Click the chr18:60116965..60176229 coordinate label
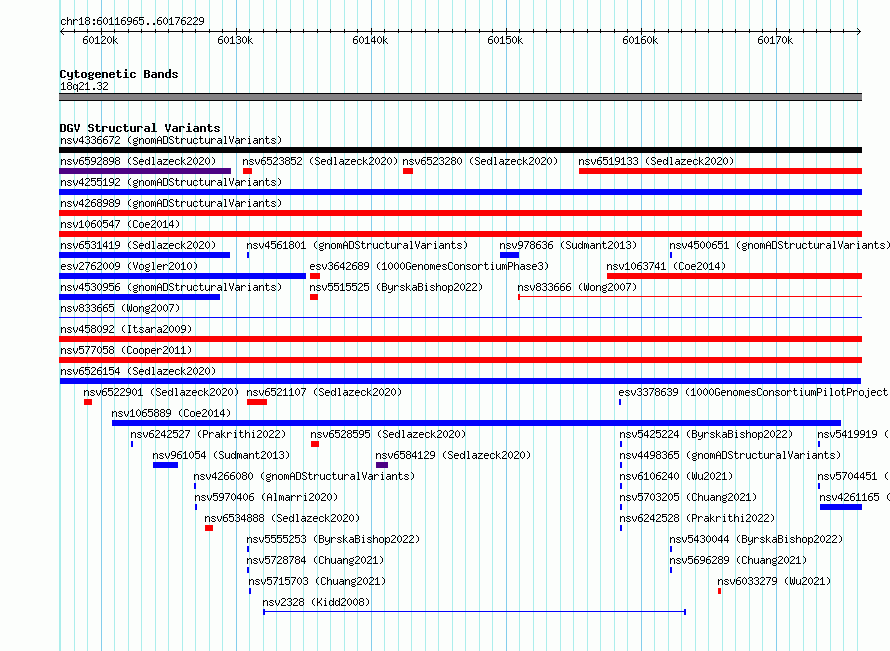The width and height of the screenshot is (890, 651). click(132, 21)
